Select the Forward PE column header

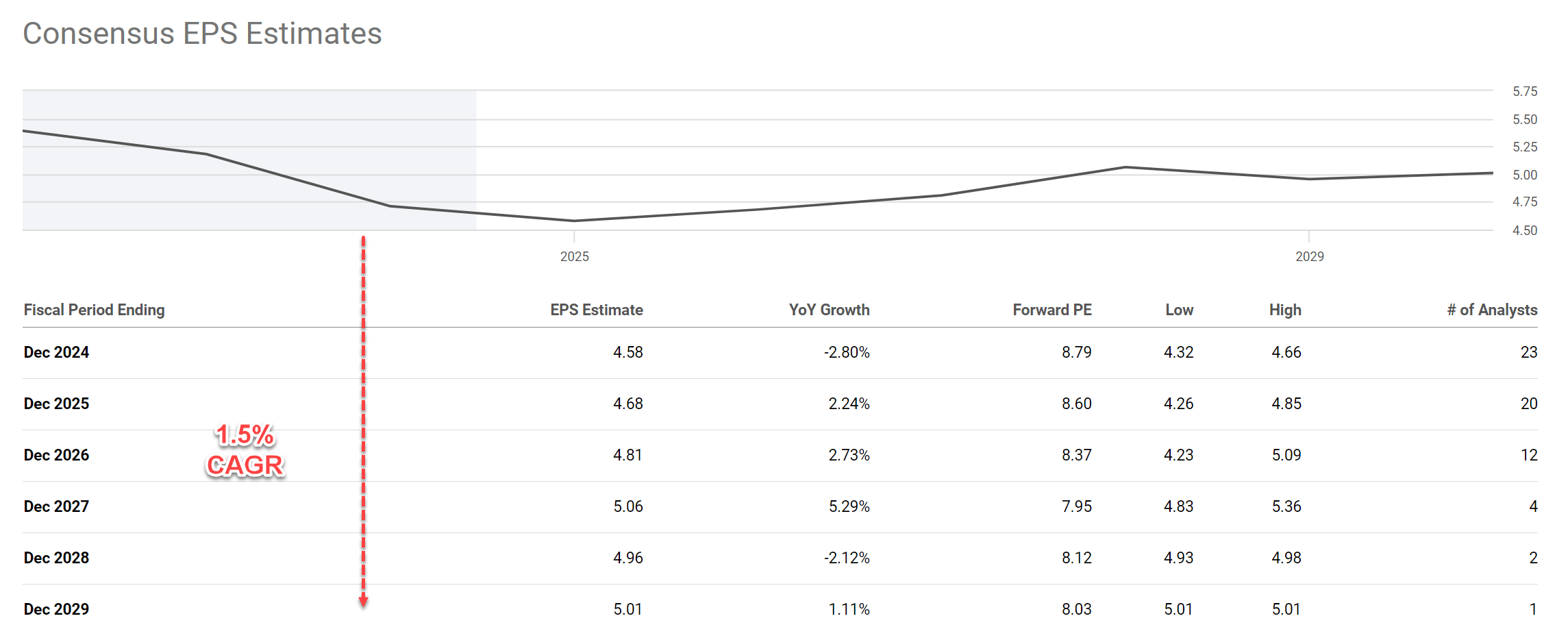(x=1051, y=310)
